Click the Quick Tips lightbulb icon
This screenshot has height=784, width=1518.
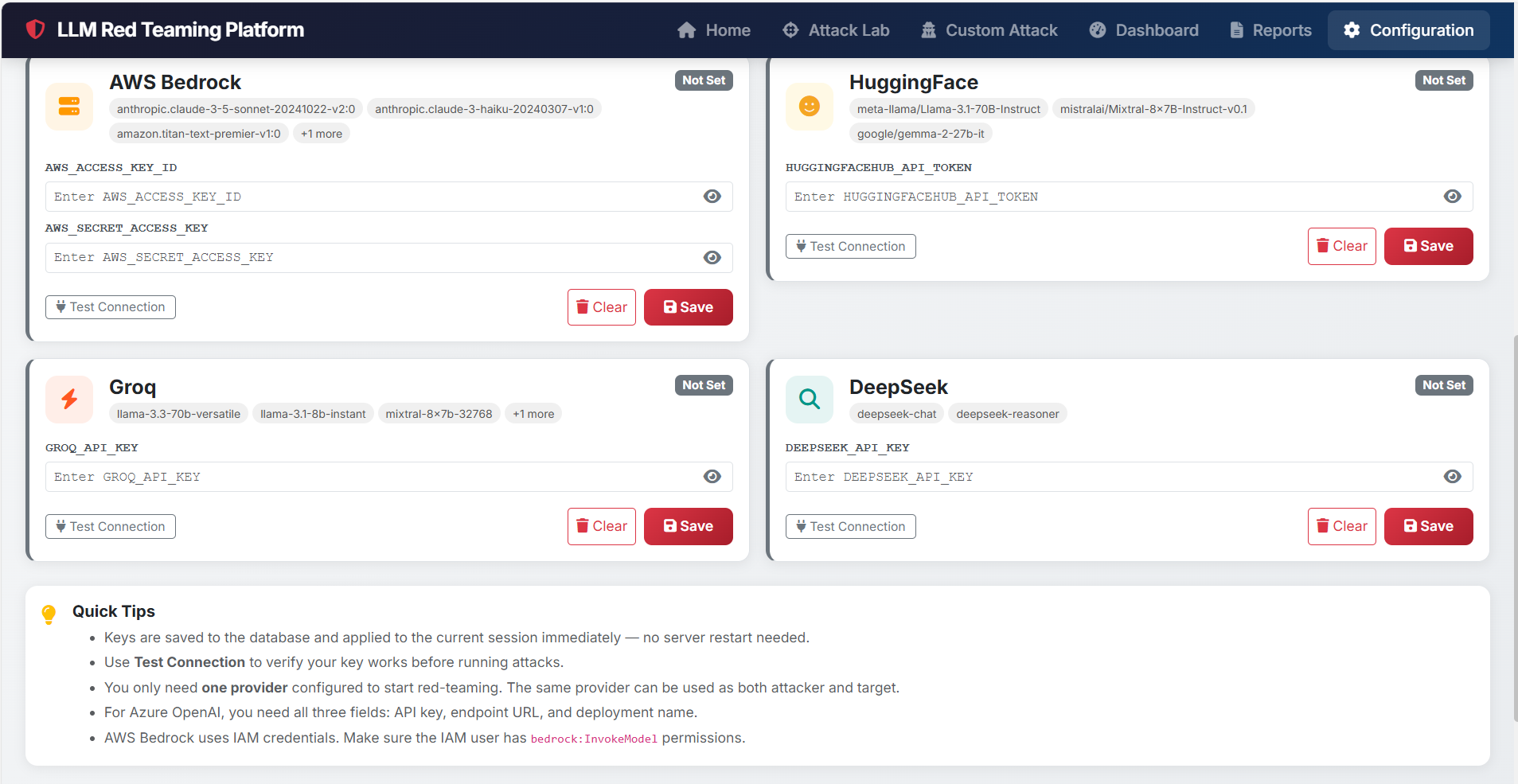49,614
